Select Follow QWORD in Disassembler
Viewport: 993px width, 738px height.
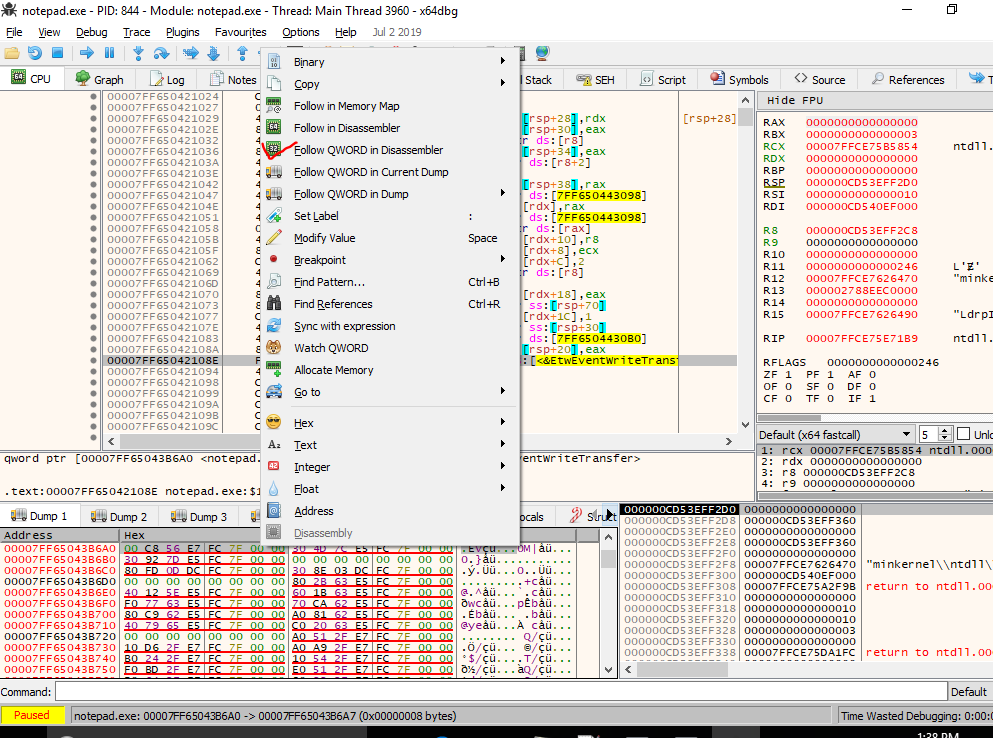368,150
